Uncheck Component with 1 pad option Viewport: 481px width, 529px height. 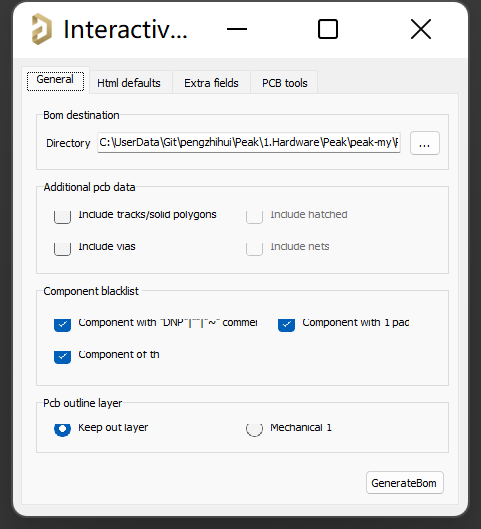tap(286, 324)
